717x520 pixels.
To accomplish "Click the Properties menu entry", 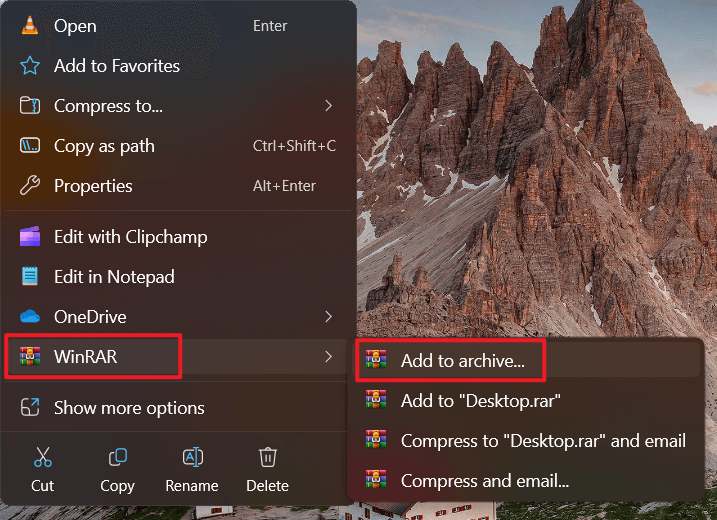I will (x=93, y=186).
